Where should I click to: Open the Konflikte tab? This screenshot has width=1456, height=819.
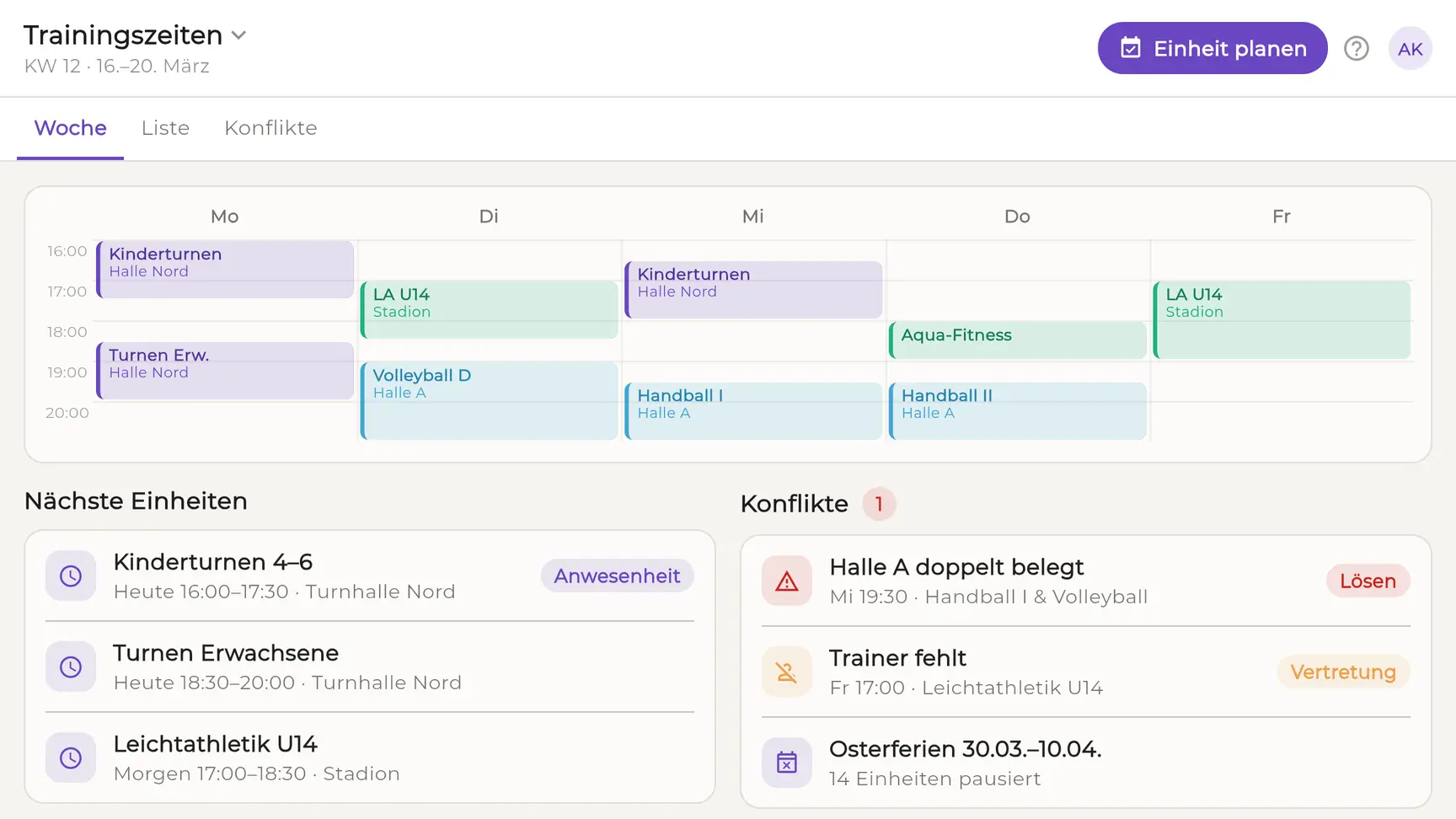[270, 128]
